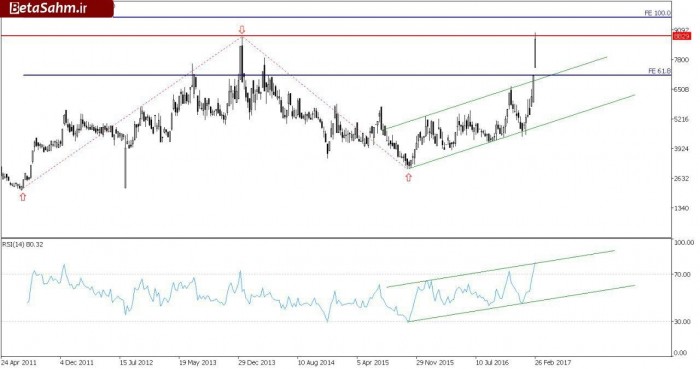Select the red up arrow below the 2011 low

pos(23,196)
